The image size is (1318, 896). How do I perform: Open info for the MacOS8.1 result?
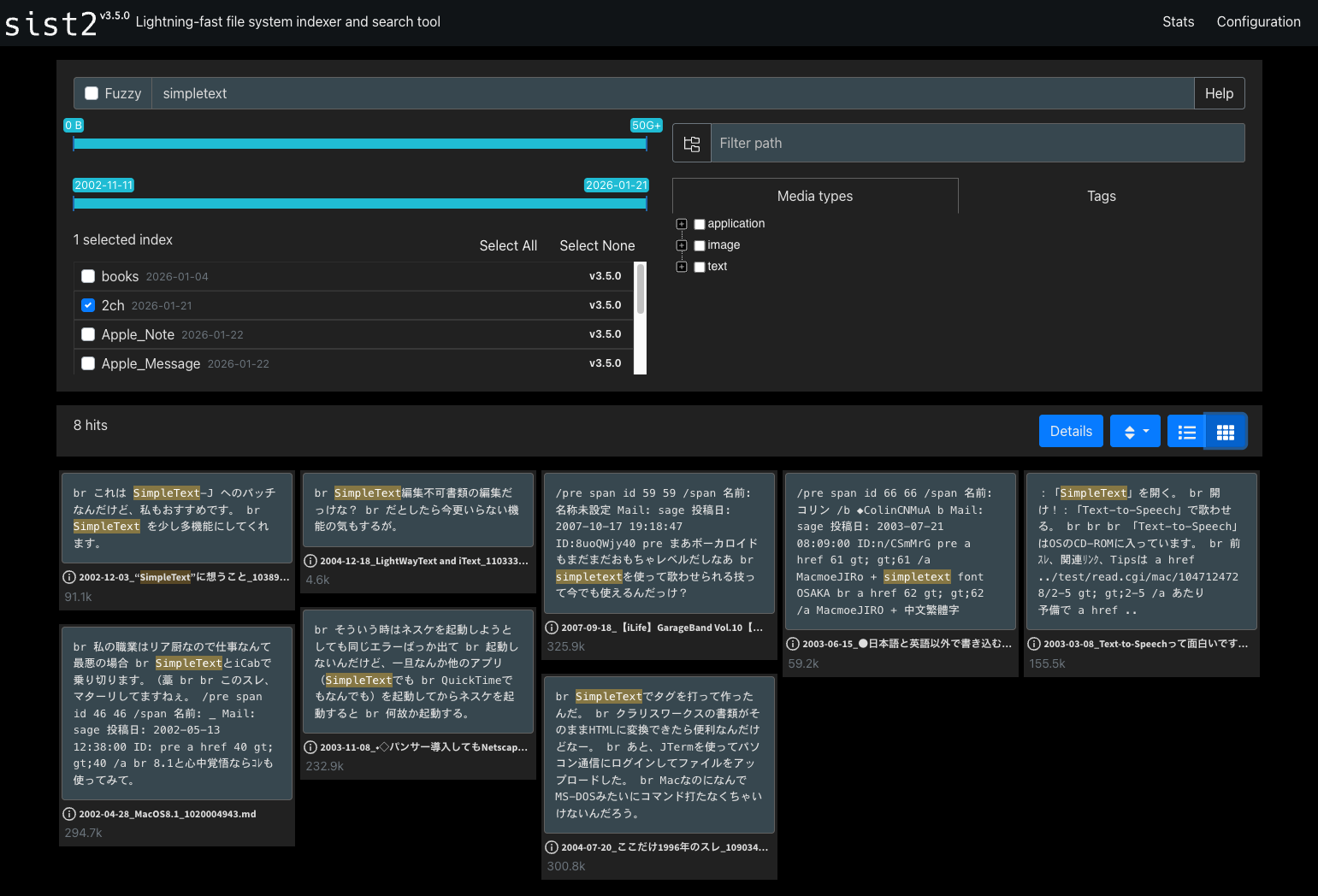70,814
